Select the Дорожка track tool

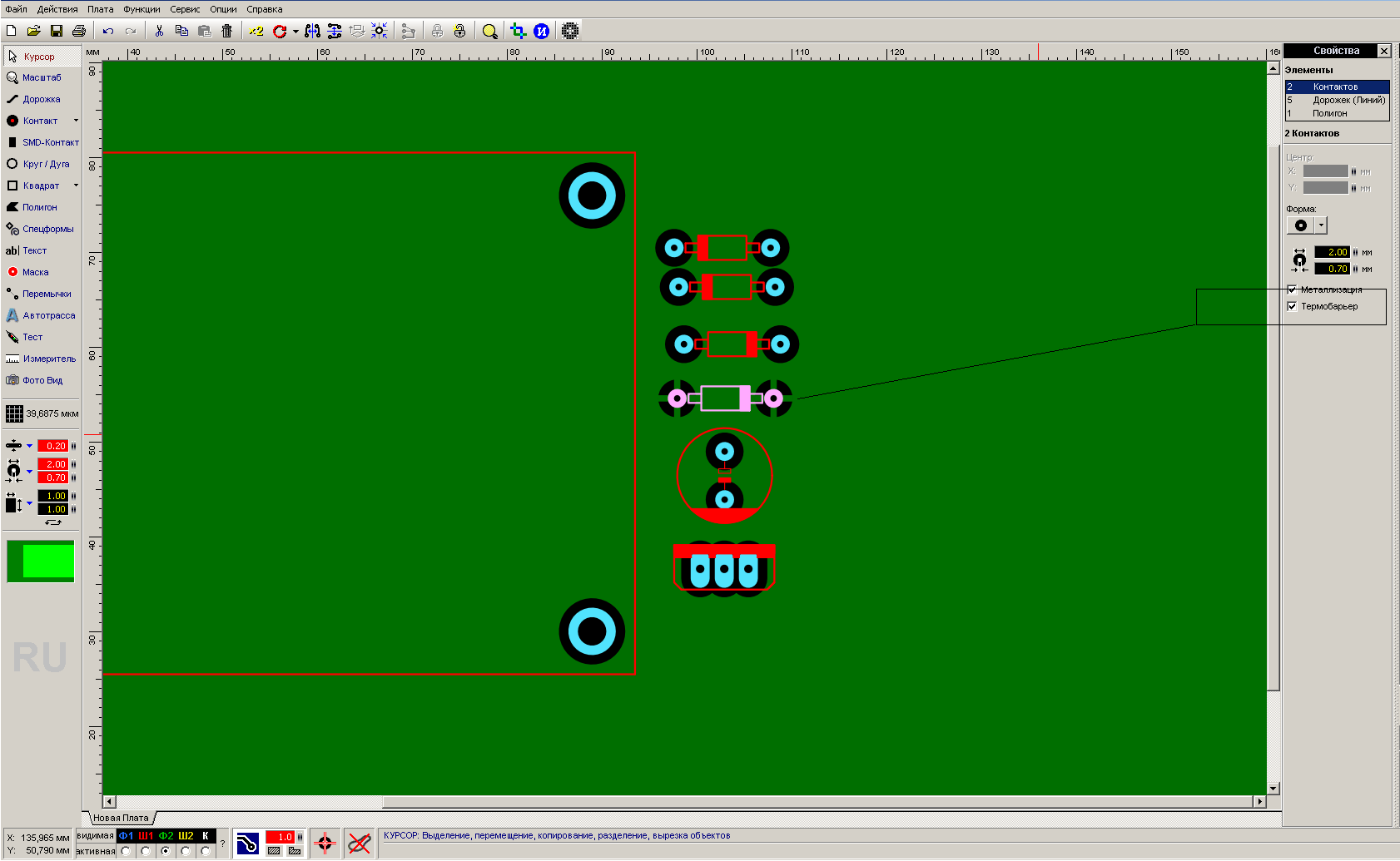[42, 99]
